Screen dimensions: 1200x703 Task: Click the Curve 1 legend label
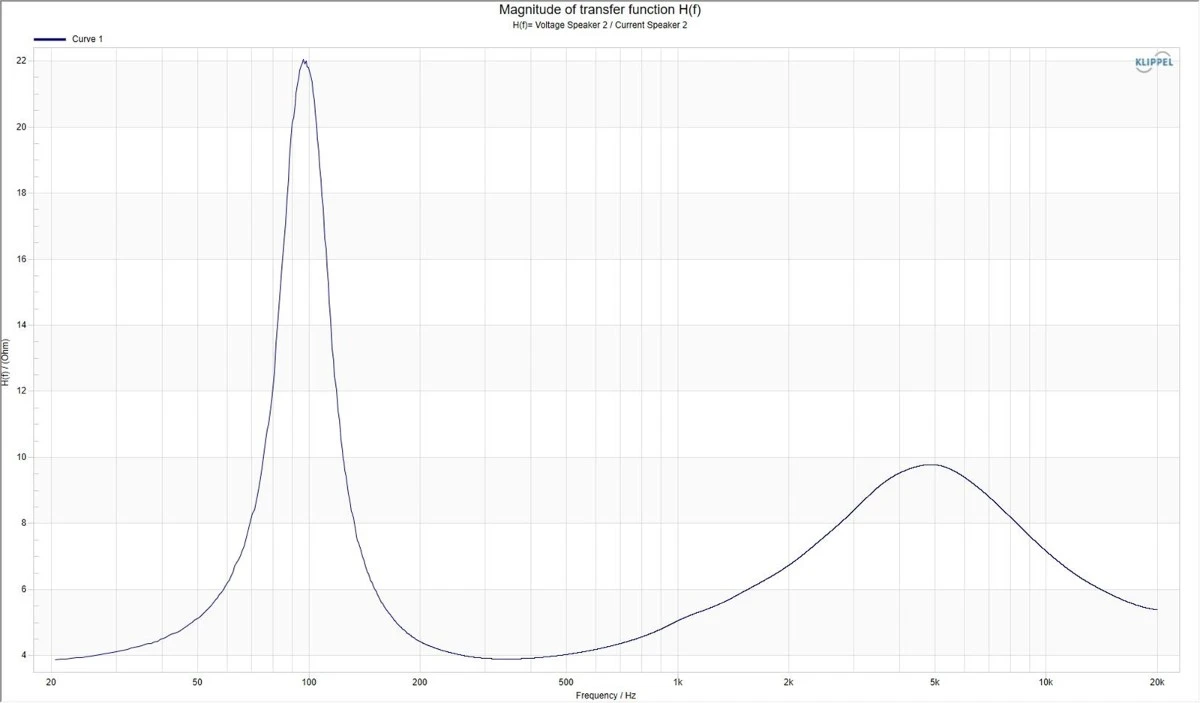point(86,39)
